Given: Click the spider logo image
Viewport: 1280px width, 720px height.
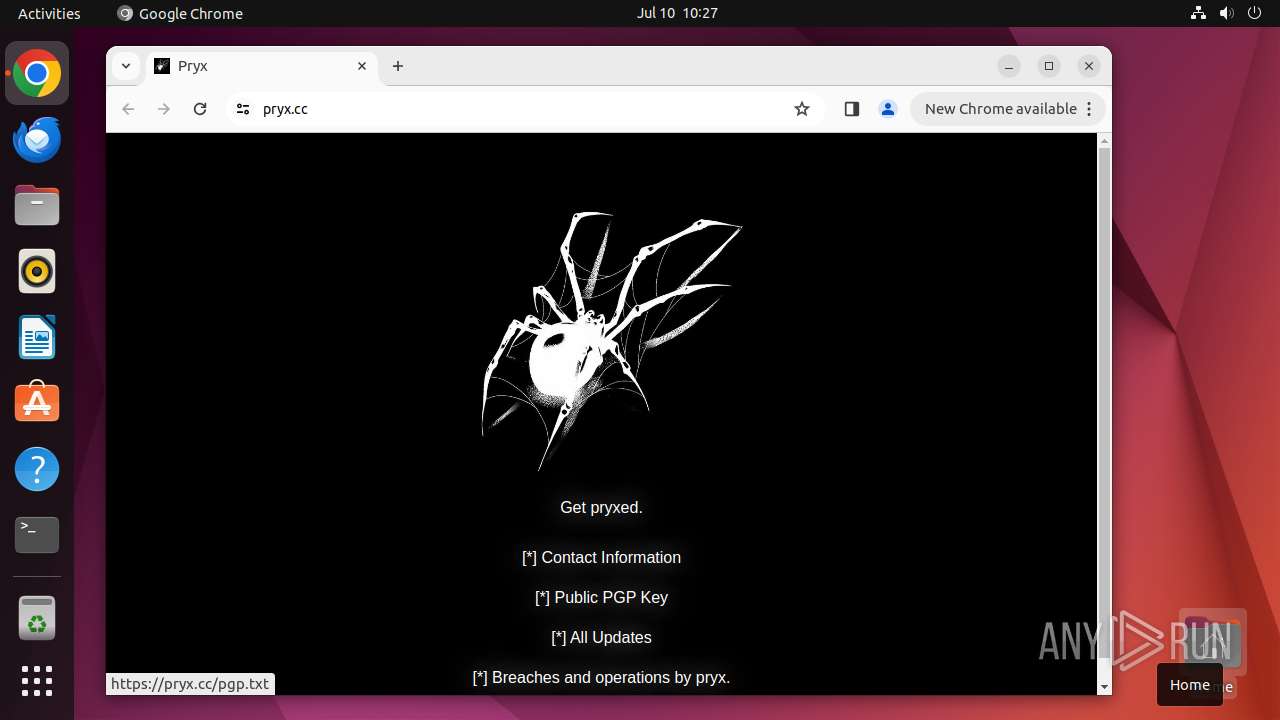Looking at the screenshot, I should click(x=610, y=340).
